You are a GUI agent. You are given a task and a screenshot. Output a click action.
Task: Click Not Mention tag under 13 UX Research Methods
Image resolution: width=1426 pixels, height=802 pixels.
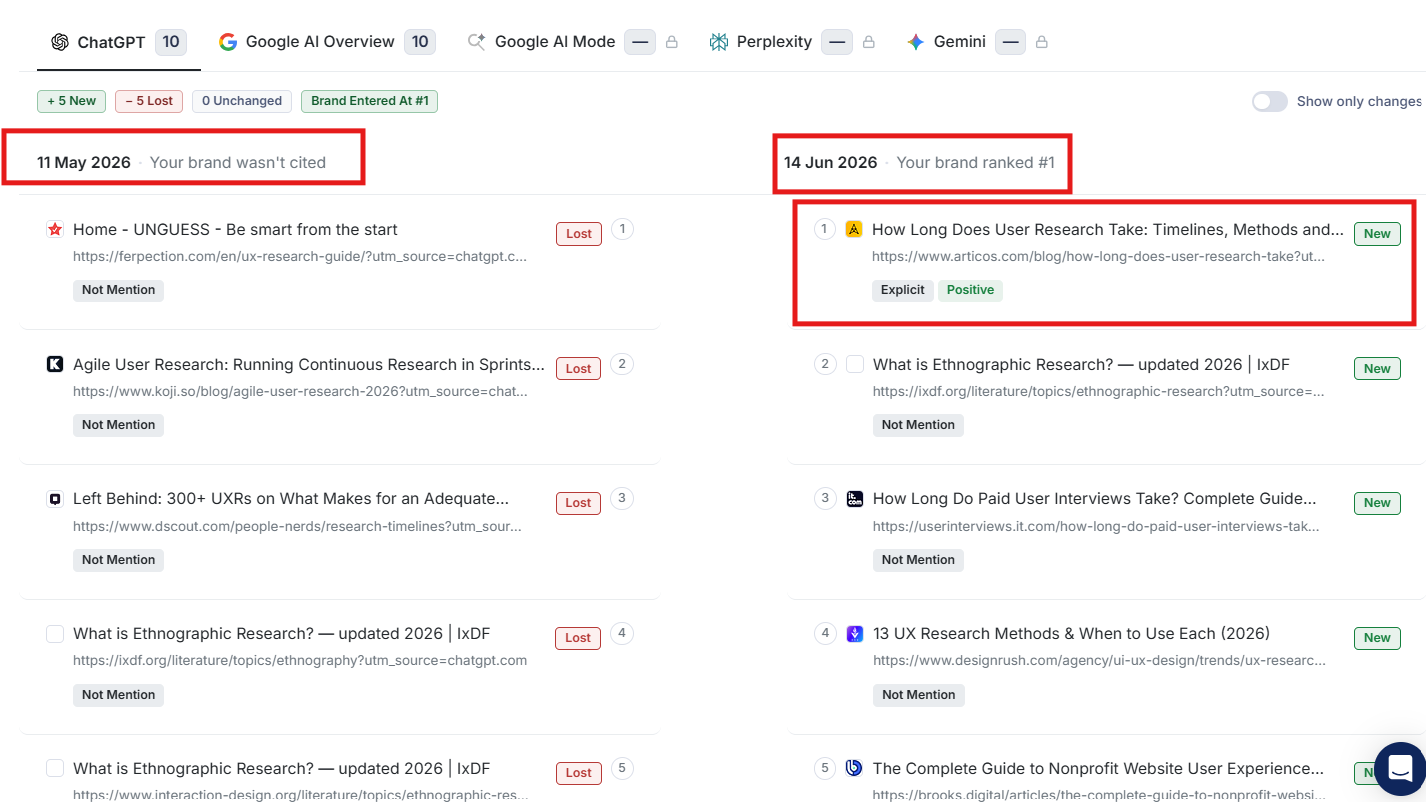(x=918, y=695)
